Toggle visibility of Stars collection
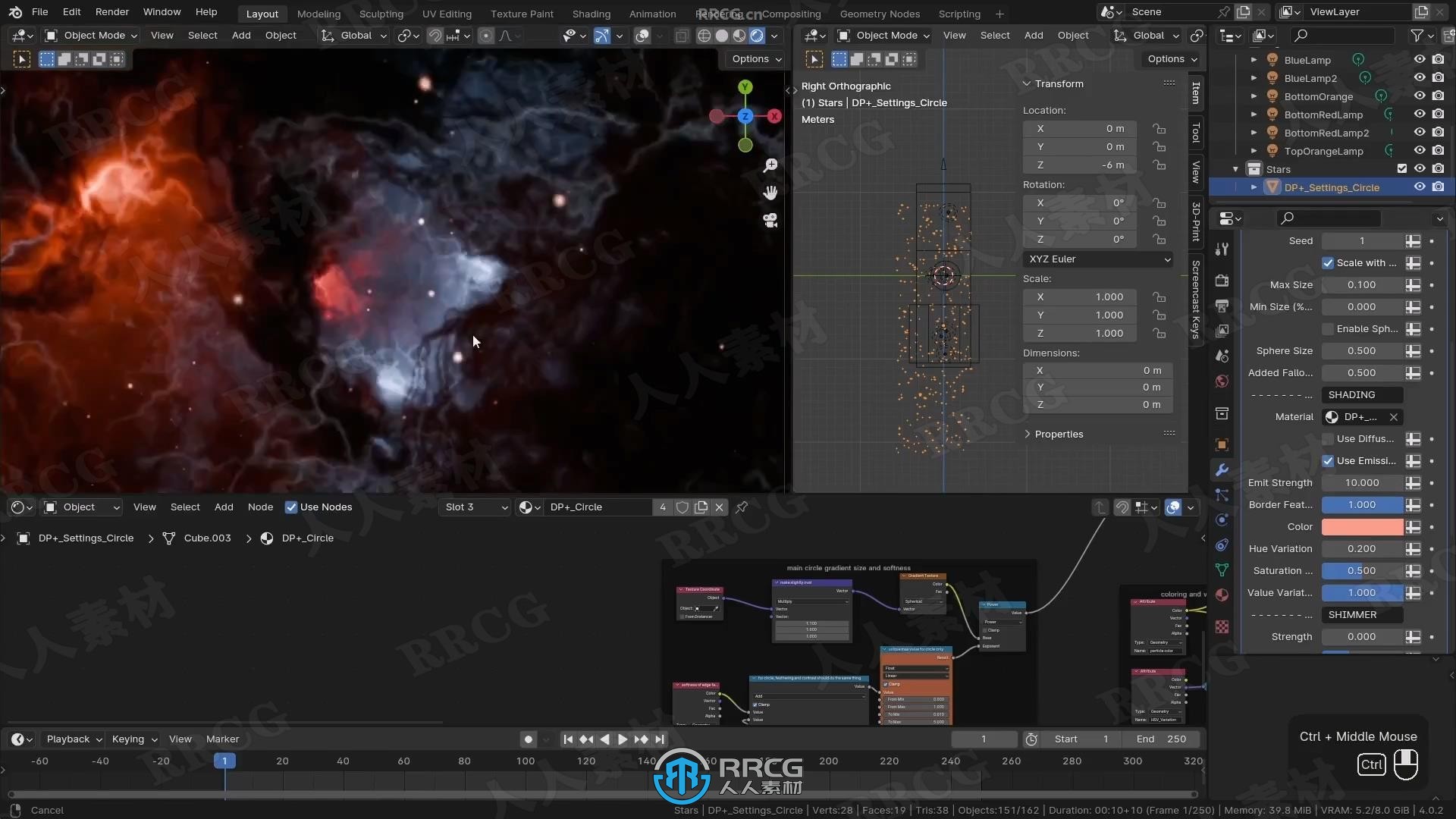 [1422, 169]
